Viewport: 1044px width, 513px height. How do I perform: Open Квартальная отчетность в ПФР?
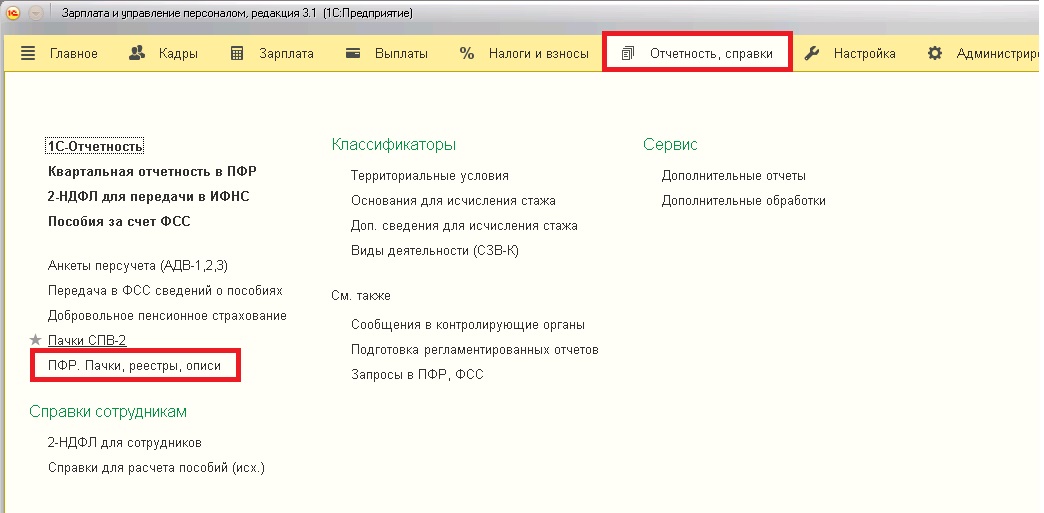(x=152, y=171)
